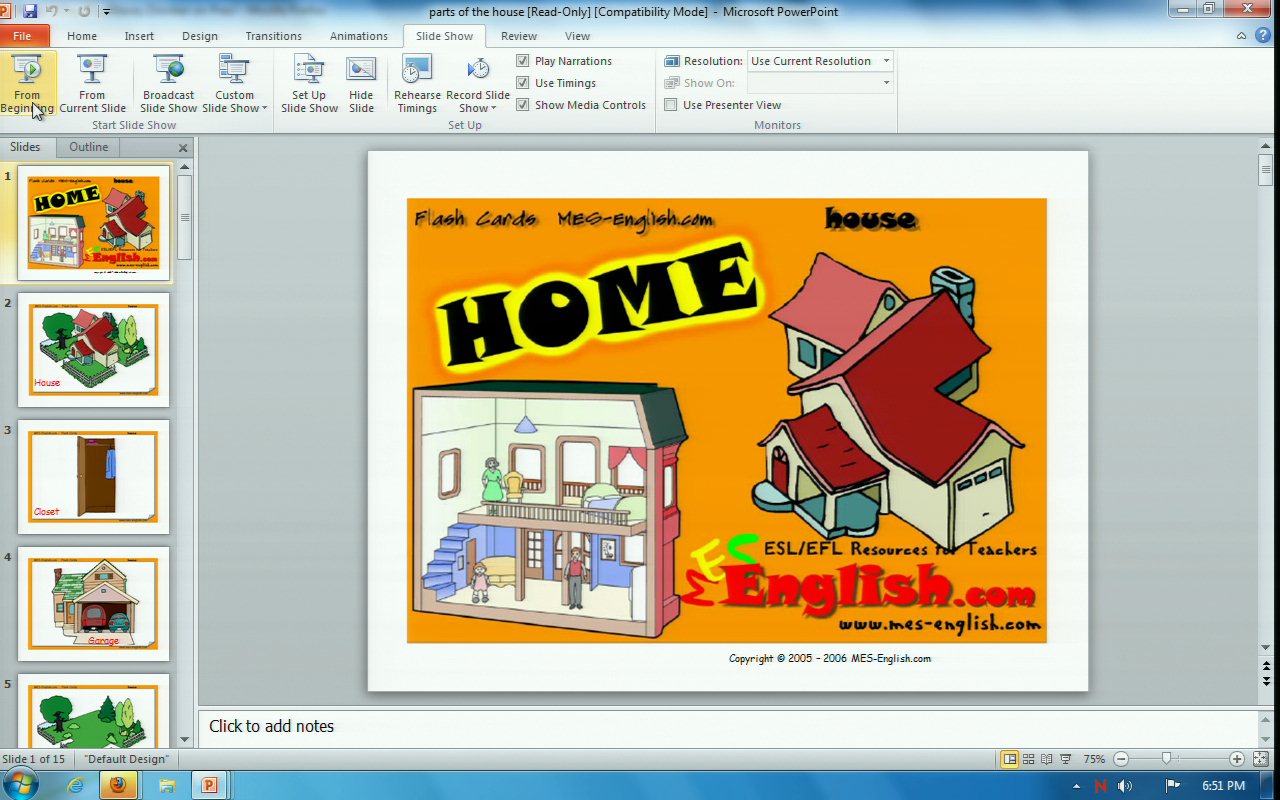Enable Use Presenter View

(671, 105)
